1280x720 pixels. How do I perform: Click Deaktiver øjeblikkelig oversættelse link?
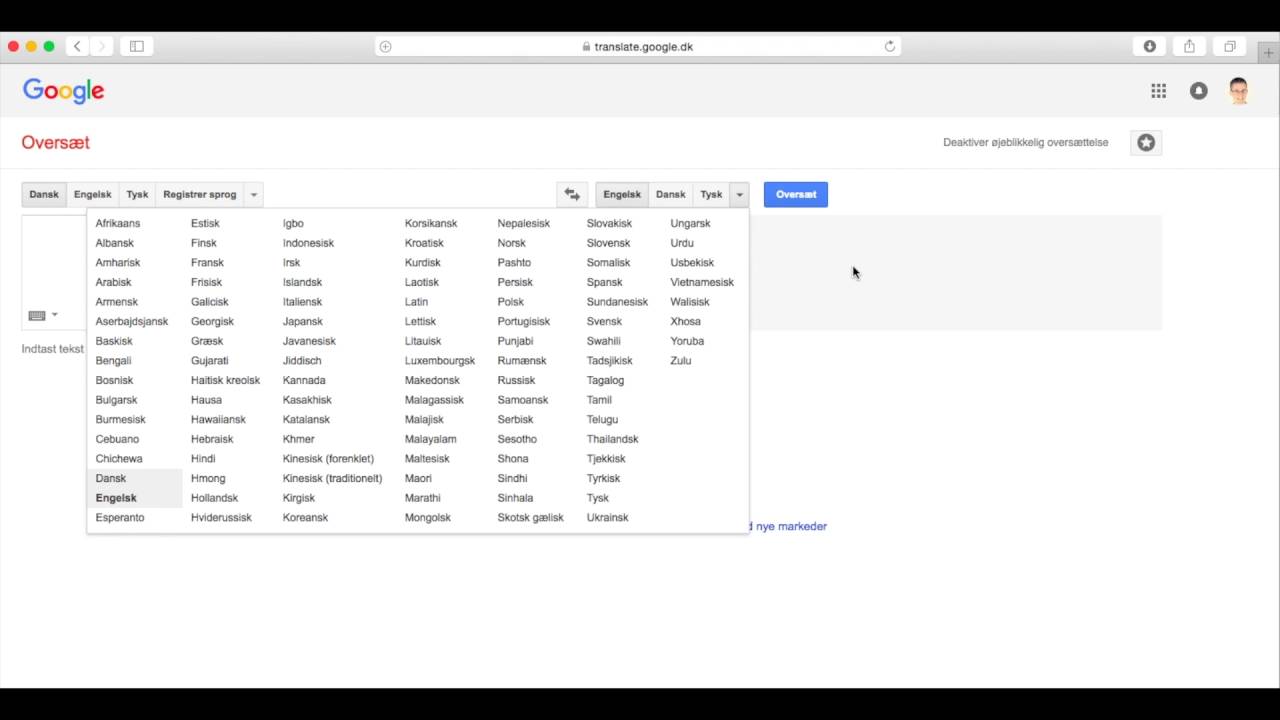1025,142
